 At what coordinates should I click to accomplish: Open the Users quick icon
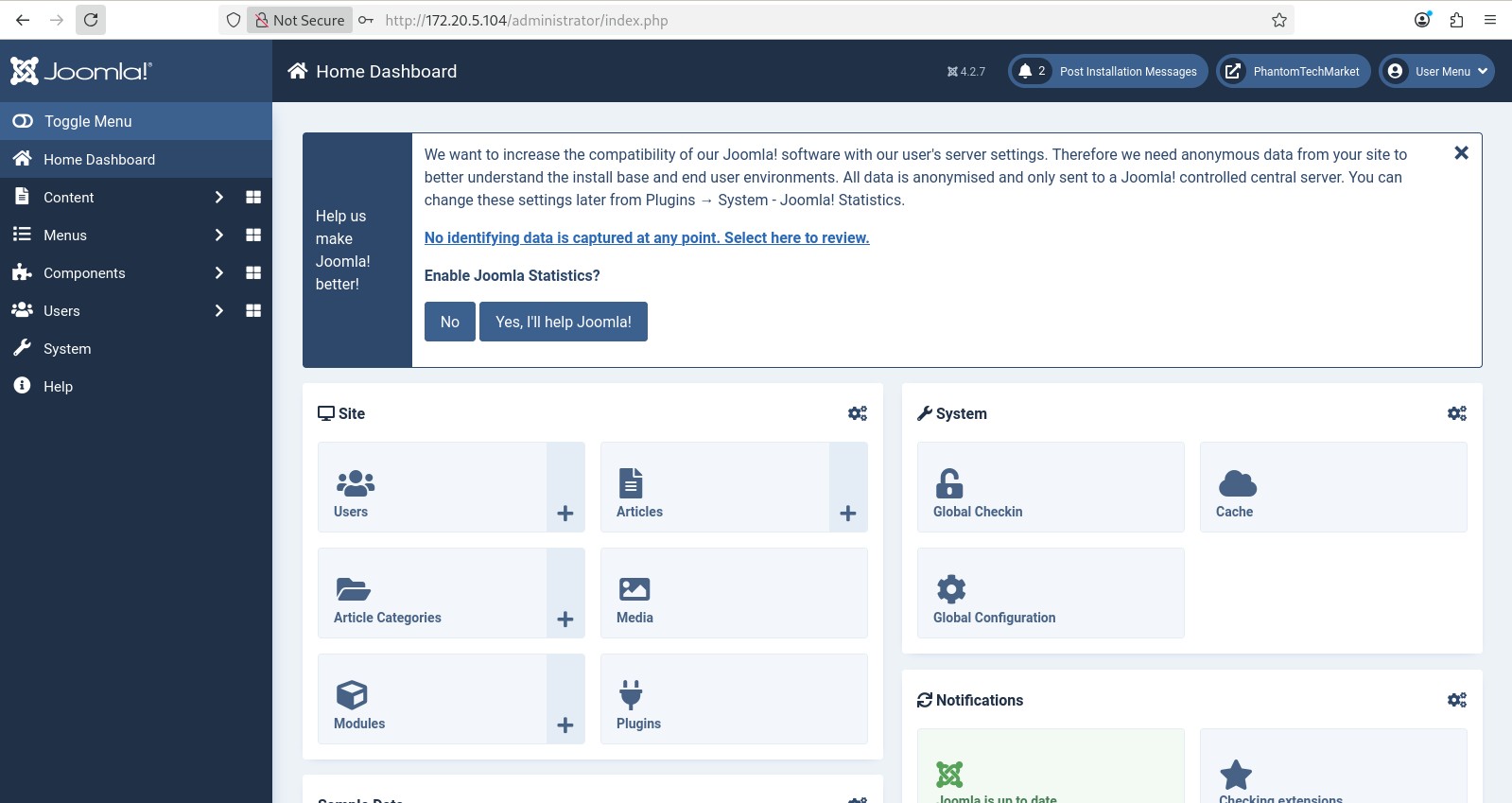tap(432, 487)
